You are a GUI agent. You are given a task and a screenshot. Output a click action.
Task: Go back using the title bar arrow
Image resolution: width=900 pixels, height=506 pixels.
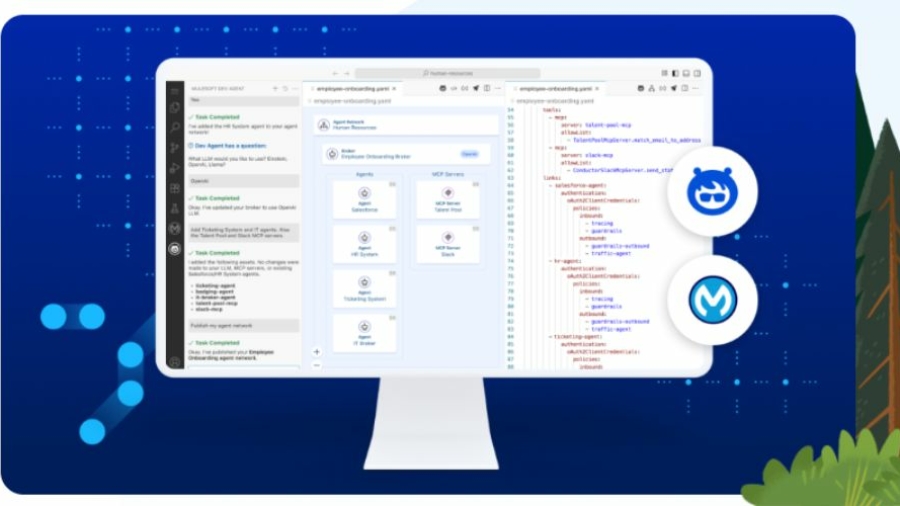click(335, 73)
